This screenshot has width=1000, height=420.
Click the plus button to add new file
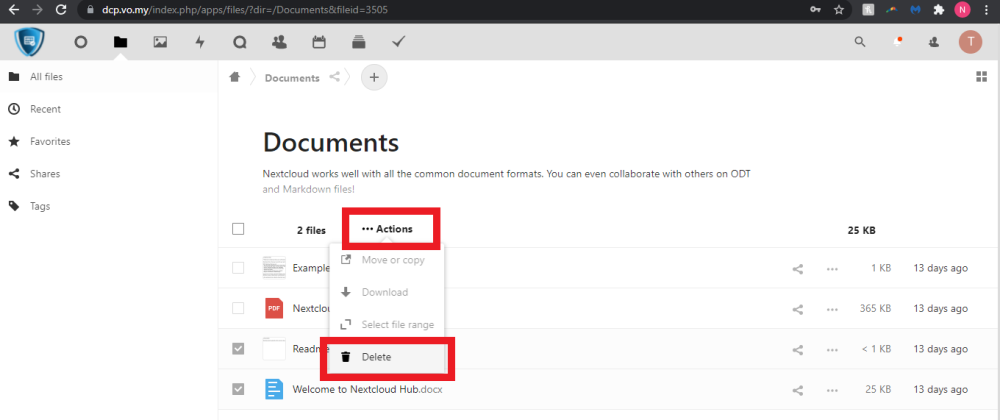click(374, 77)
